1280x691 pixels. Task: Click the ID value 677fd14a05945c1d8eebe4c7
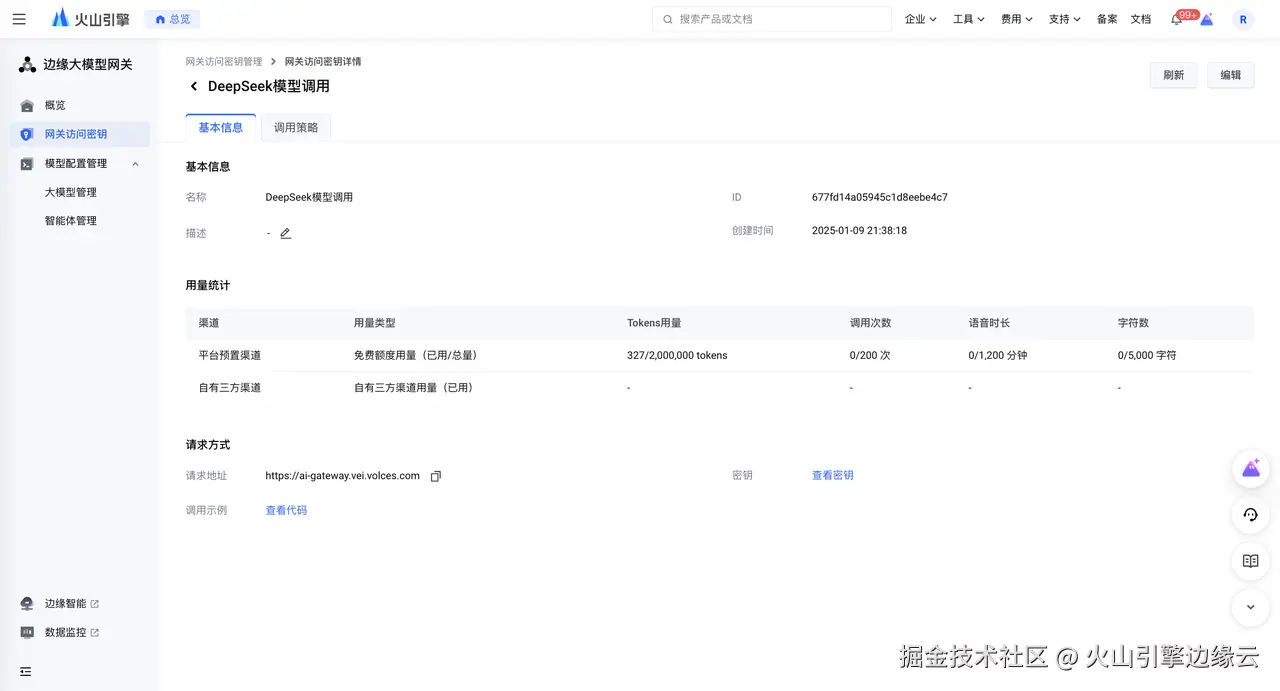pyautogui.click(x=880, y=197)
